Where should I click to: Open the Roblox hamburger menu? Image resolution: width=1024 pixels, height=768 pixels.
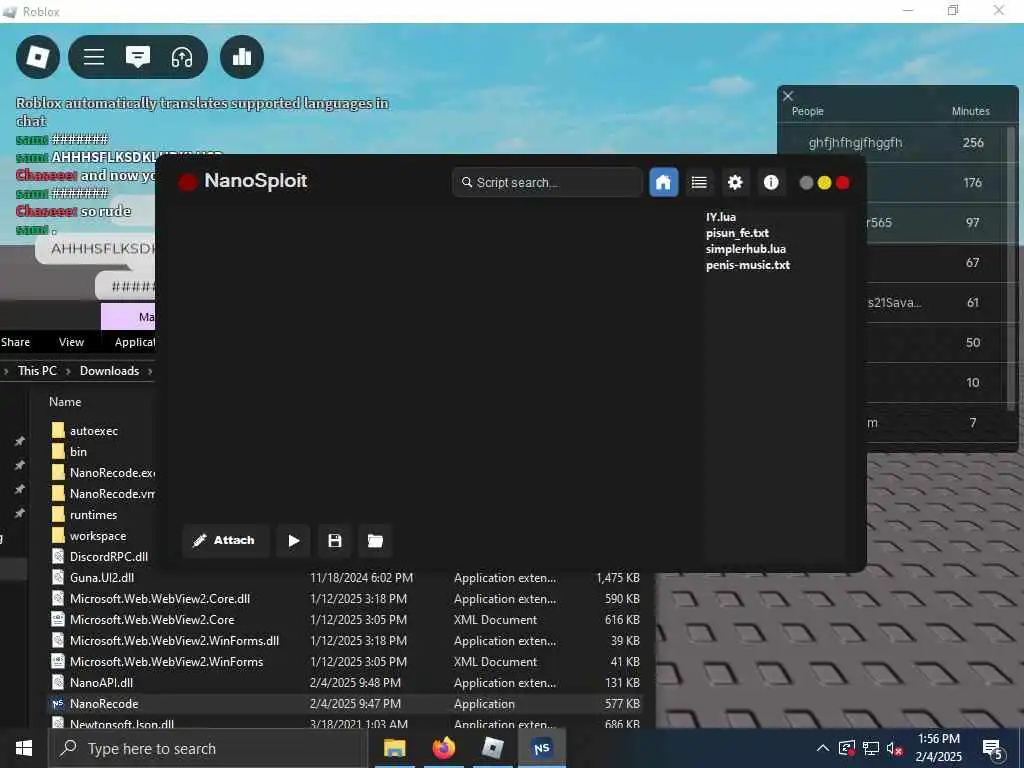click(94, 57)
